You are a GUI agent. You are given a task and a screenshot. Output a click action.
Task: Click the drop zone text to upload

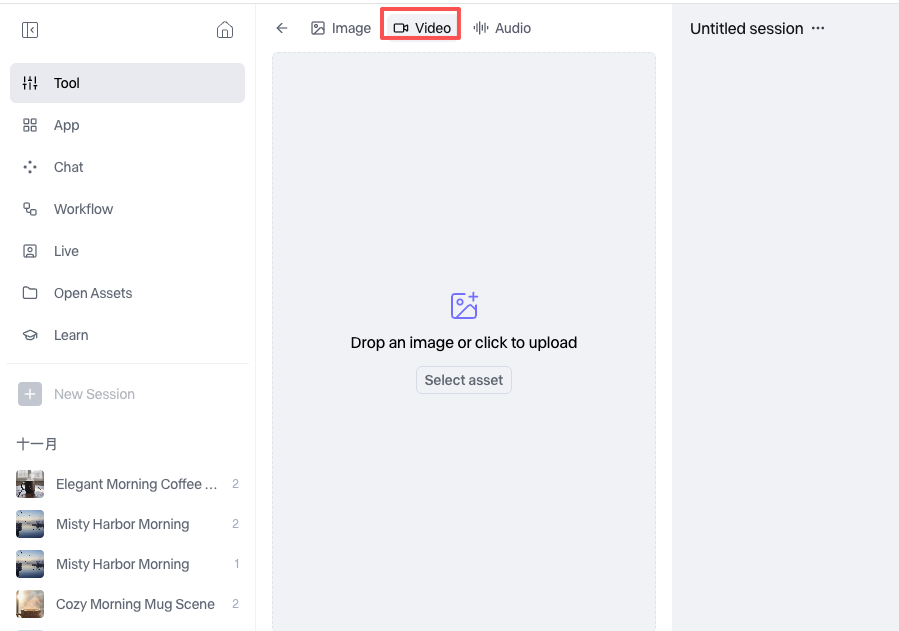tap(464, 342)
